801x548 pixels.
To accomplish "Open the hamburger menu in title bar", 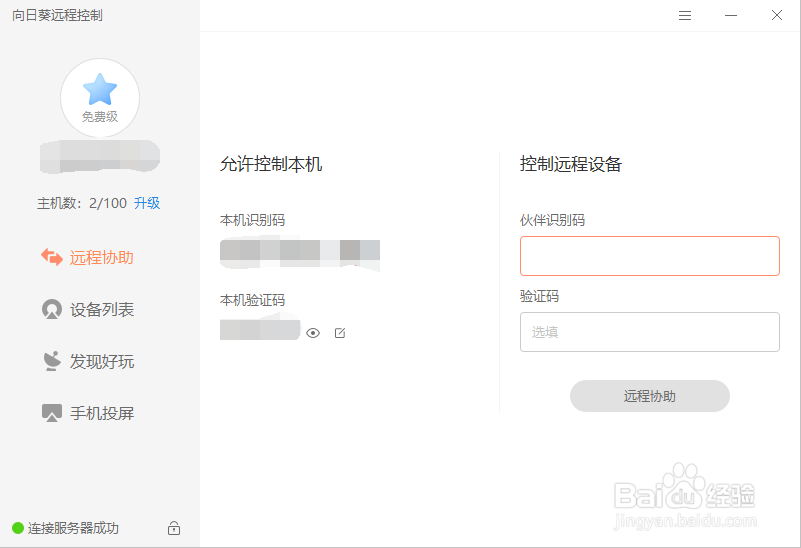I will (x=685, y=16).
